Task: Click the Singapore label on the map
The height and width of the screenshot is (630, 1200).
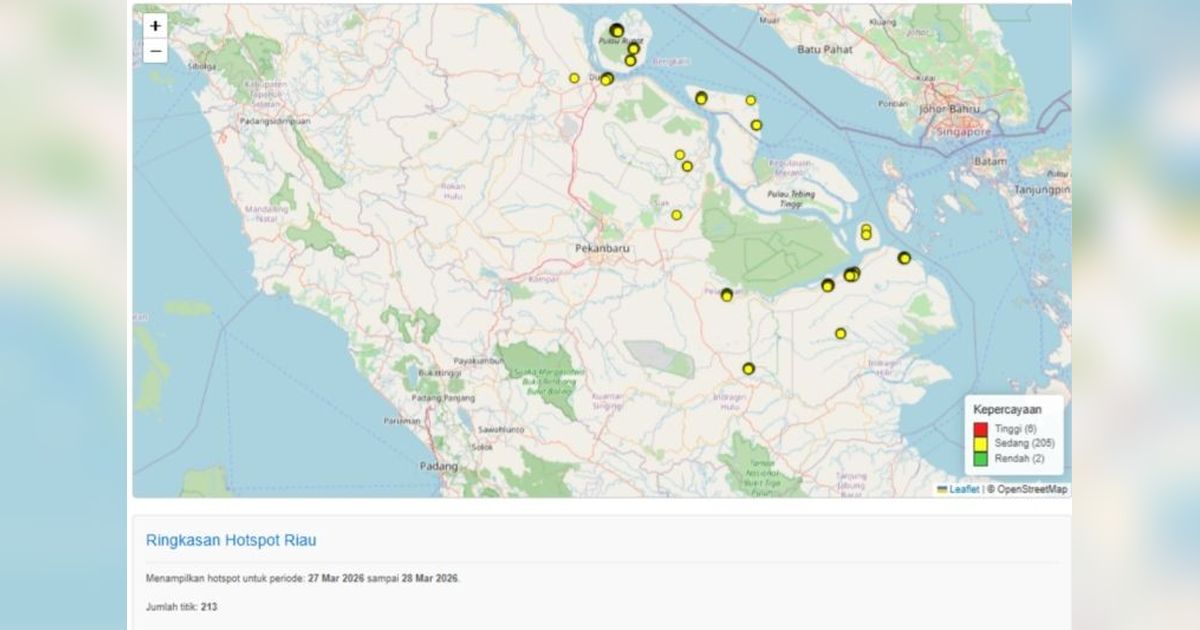Action: (963, 132)
